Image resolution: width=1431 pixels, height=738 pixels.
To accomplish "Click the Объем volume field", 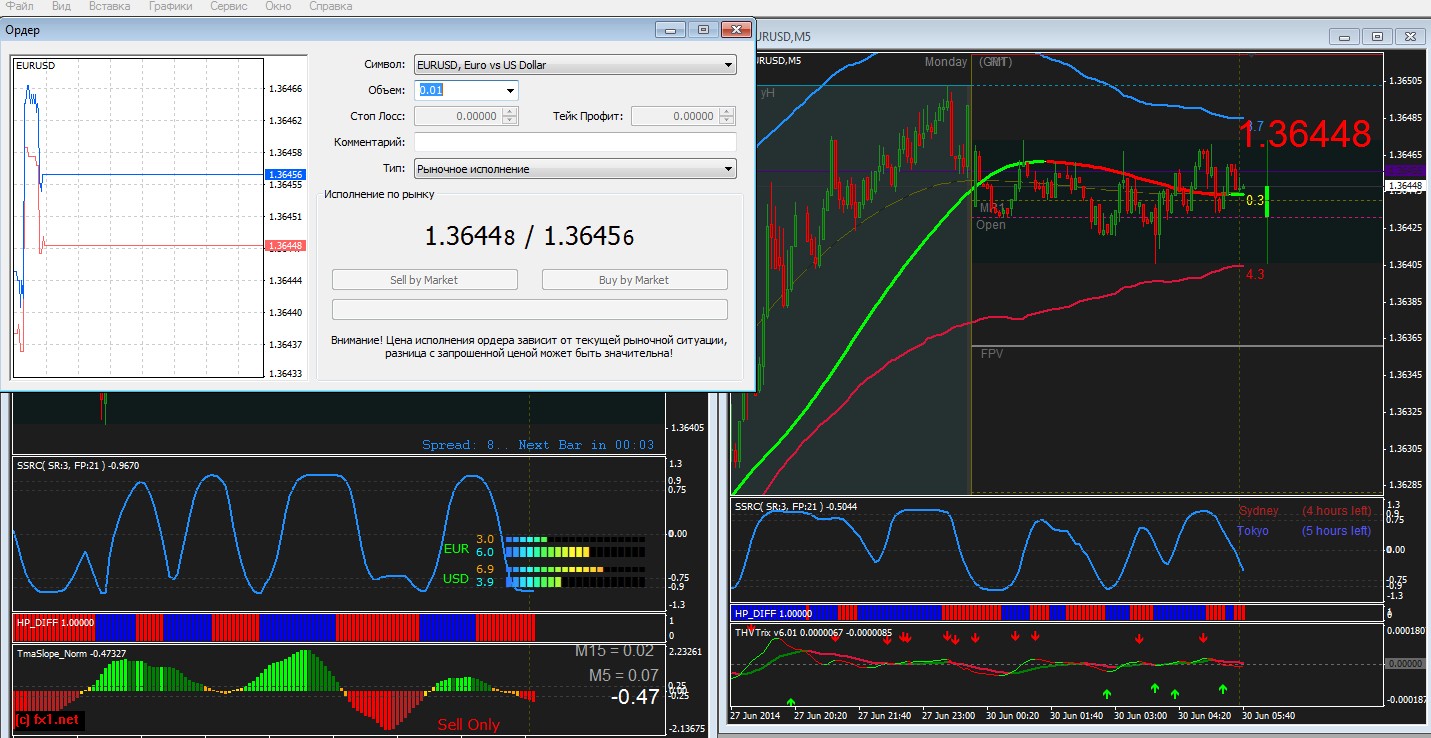I will (457, 90).
